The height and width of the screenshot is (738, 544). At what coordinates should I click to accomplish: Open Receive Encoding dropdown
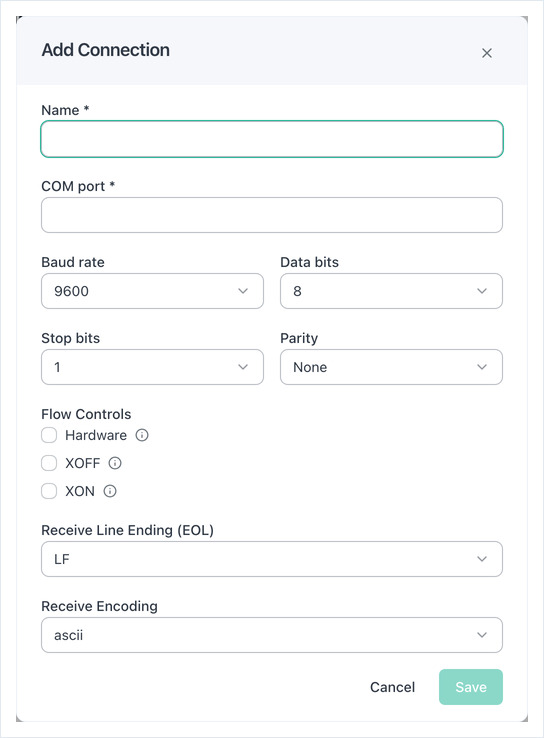(272, 635)
